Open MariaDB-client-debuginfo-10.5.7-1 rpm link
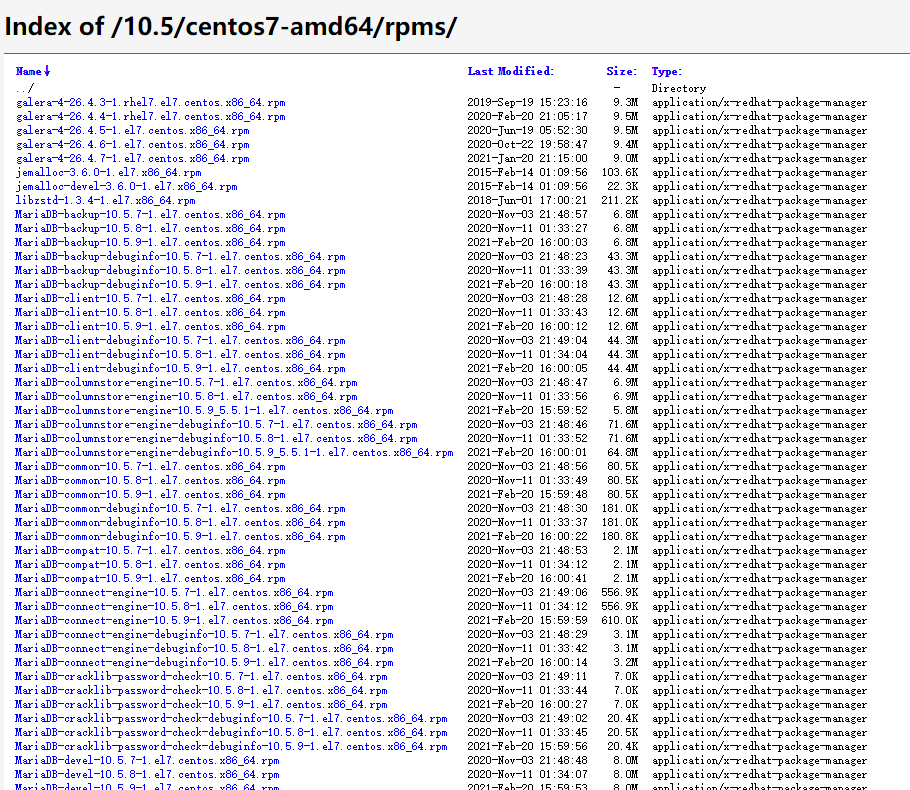This screenshot has height=790, width=910. (180, 341)
